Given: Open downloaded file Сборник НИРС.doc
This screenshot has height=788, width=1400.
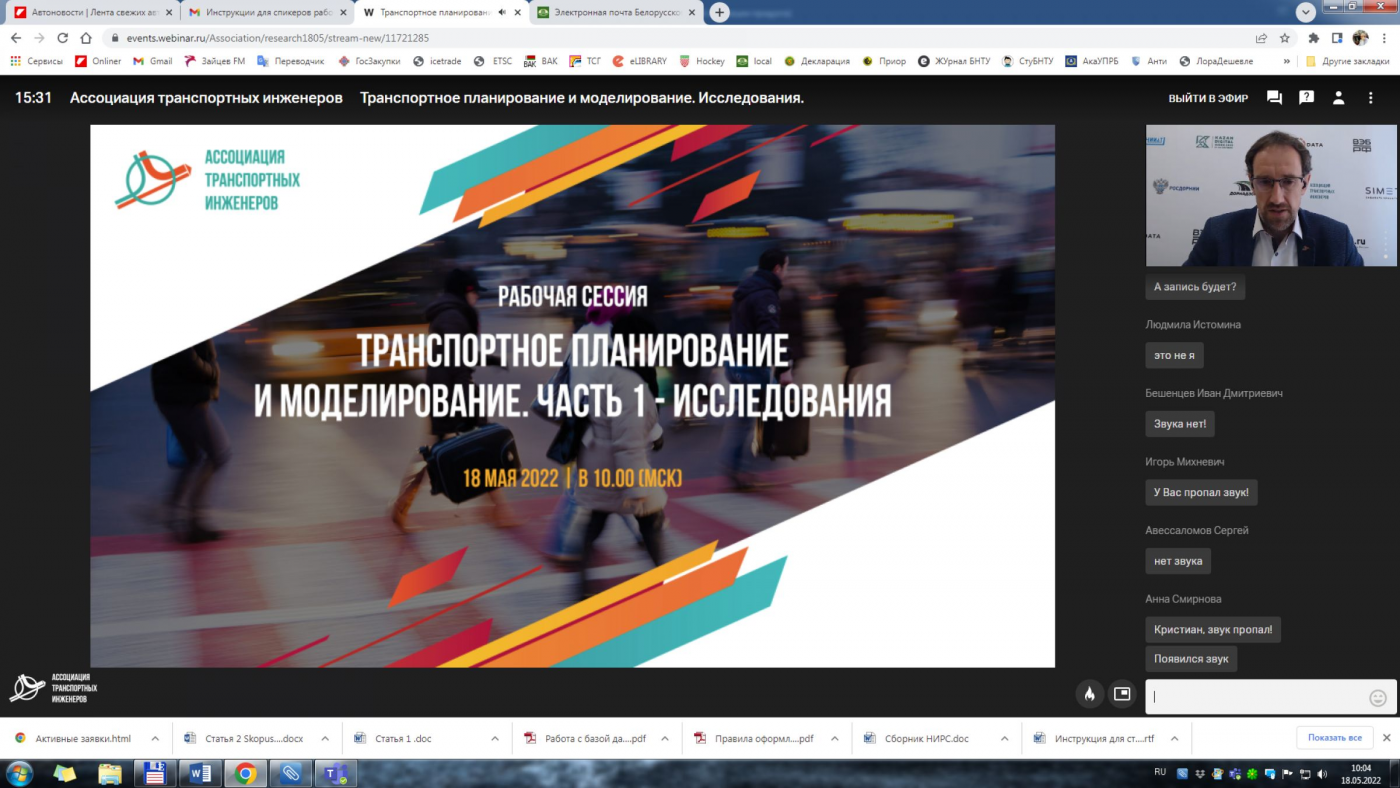Looking at the screenshot, I should [927, 738].
